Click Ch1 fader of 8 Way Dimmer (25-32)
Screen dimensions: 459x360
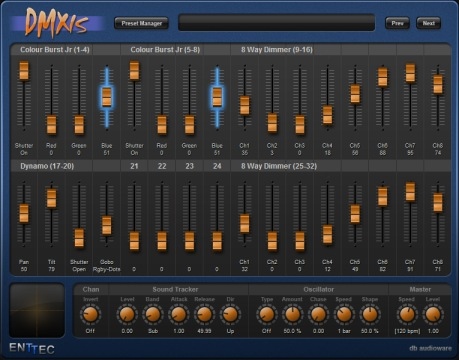[x=245, y=223]
